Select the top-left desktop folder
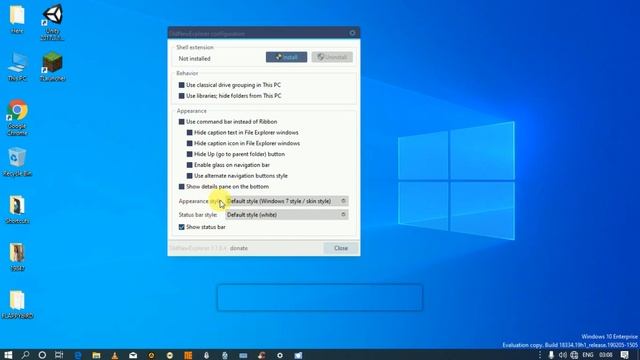 [17, 19]
